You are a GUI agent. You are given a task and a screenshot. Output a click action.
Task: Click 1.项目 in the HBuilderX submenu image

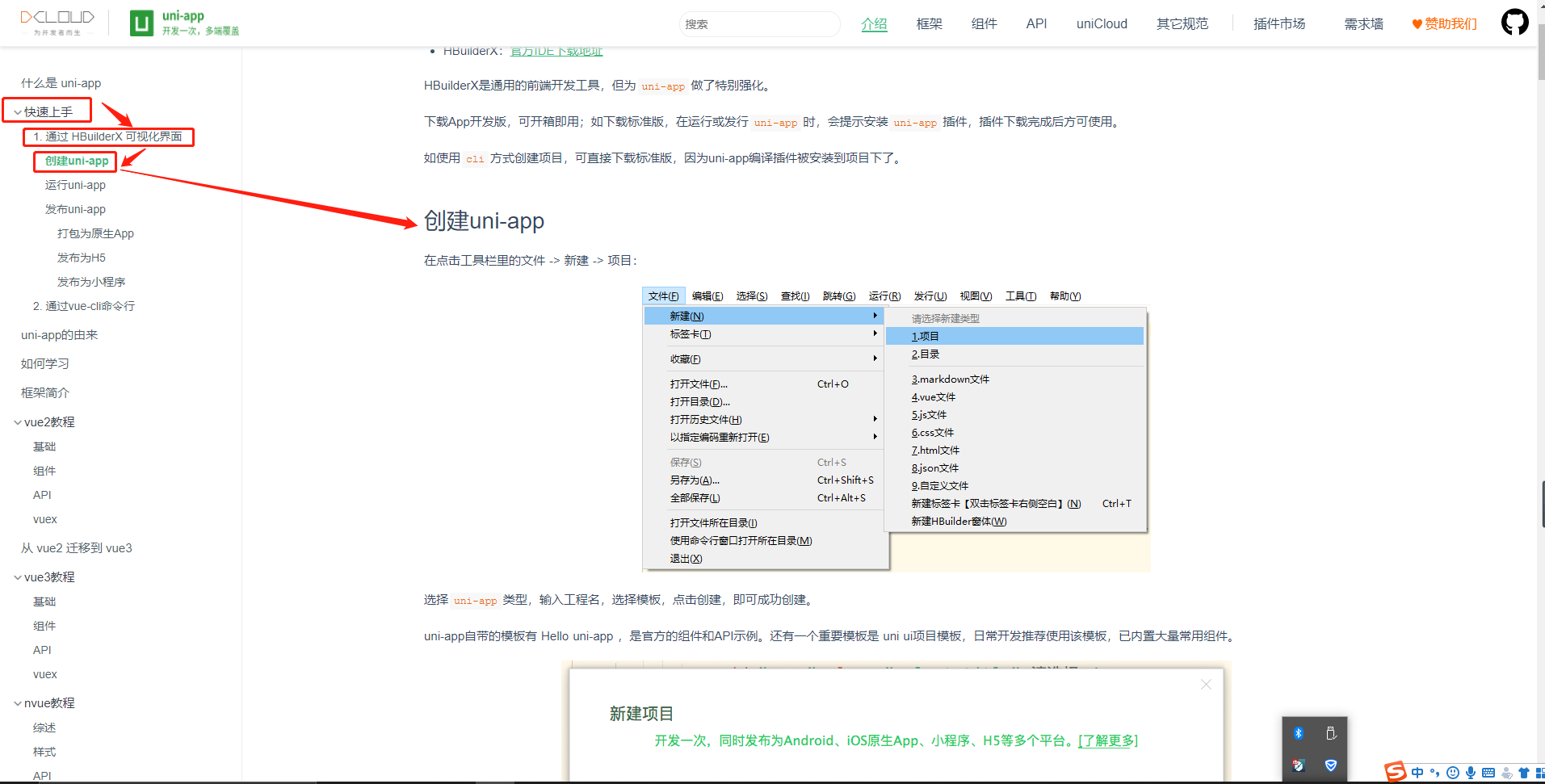coord(1014,336)
